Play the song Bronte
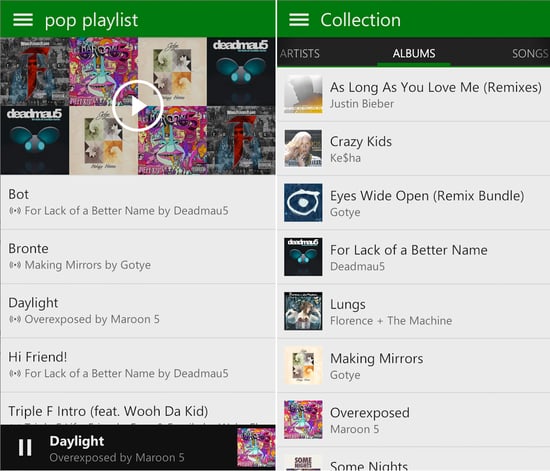This screenshot has width=550, height=471. (x=138, y=257)
